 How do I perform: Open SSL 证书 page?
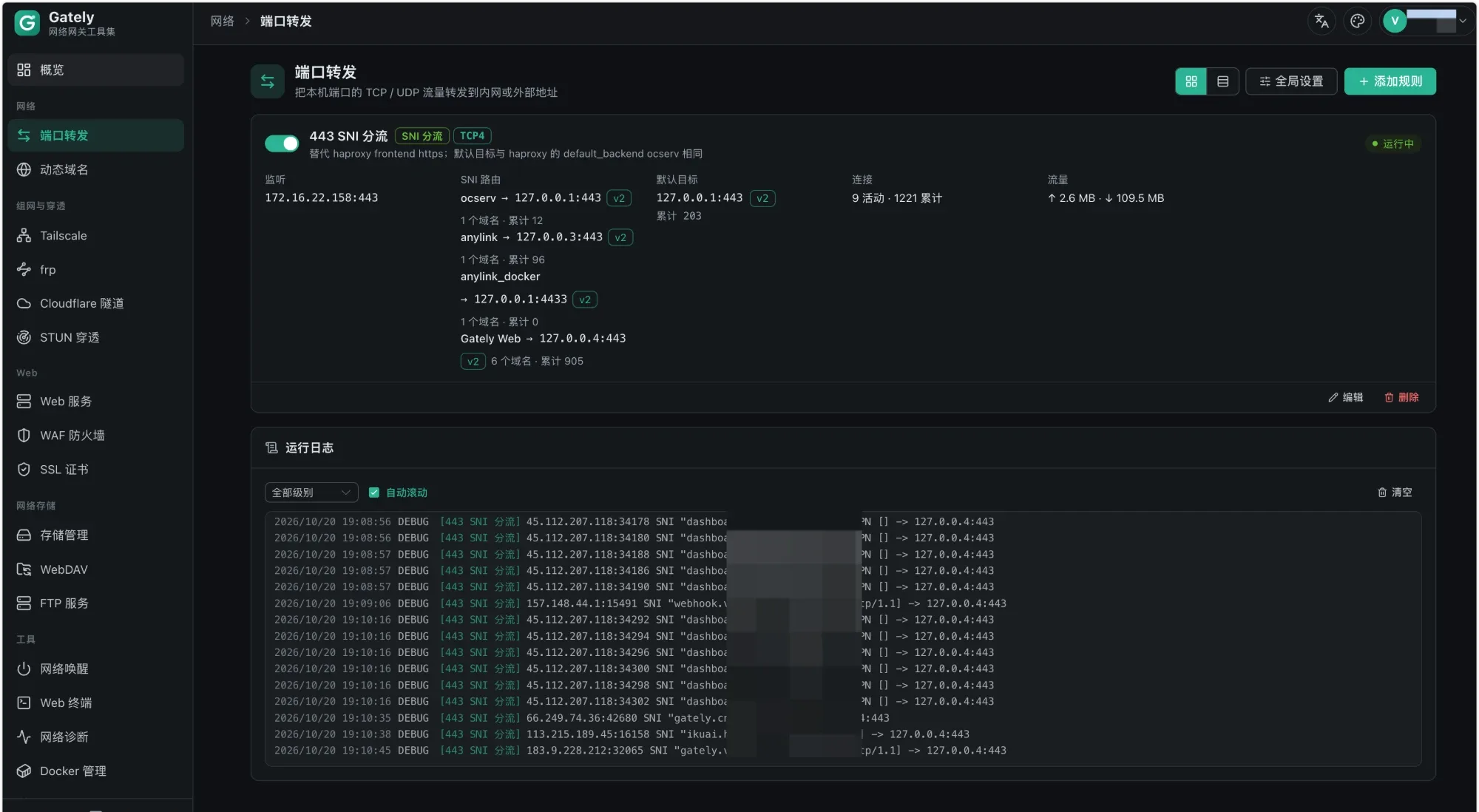[x=96, y=470]
